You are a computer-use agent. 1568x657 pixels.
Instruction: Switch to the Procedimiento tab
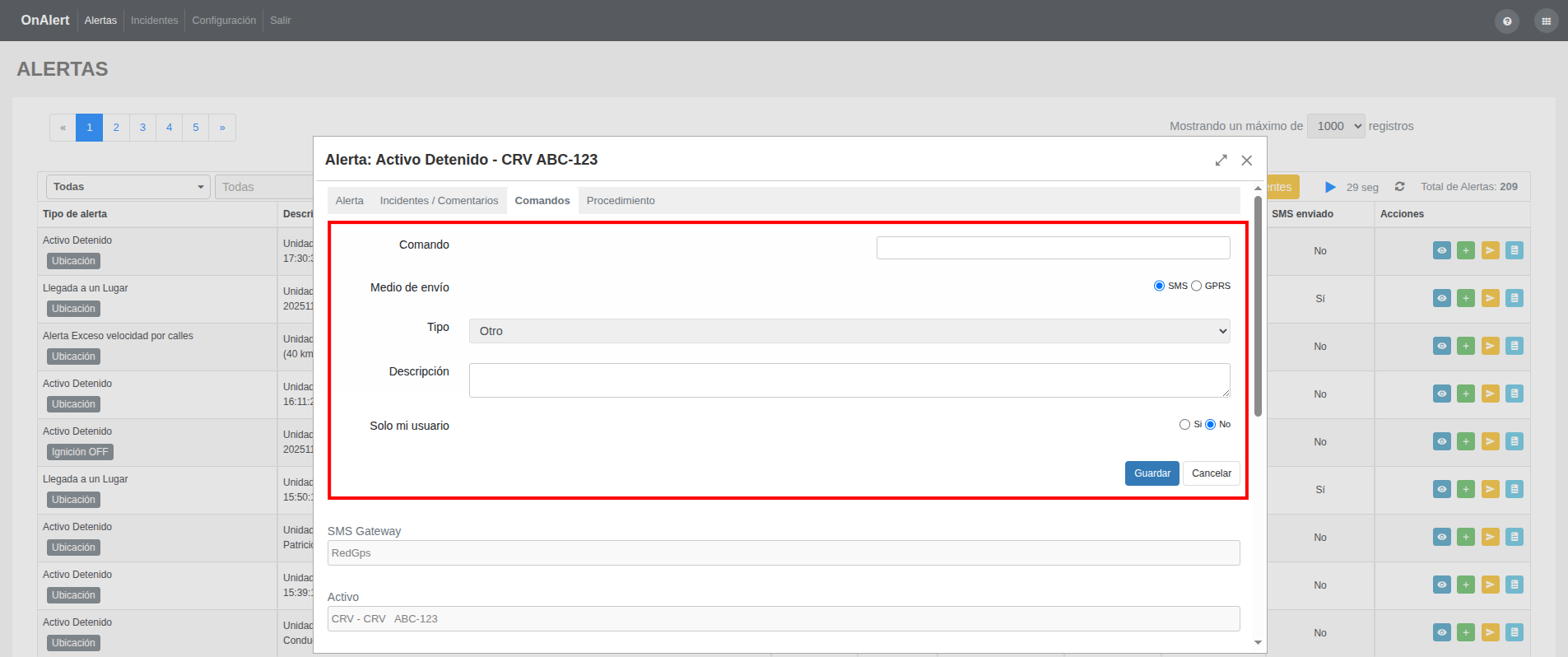(x=621, y=201)
